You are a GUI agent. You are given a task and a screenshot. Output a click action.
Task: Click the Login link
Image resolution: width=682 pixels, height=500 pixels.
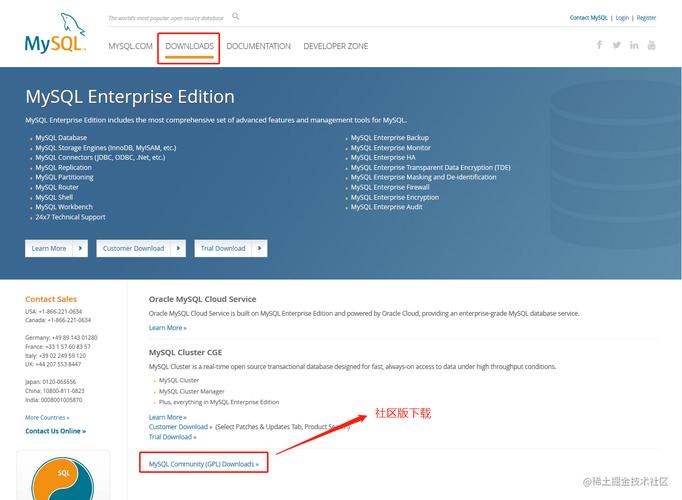coord(622,18)
